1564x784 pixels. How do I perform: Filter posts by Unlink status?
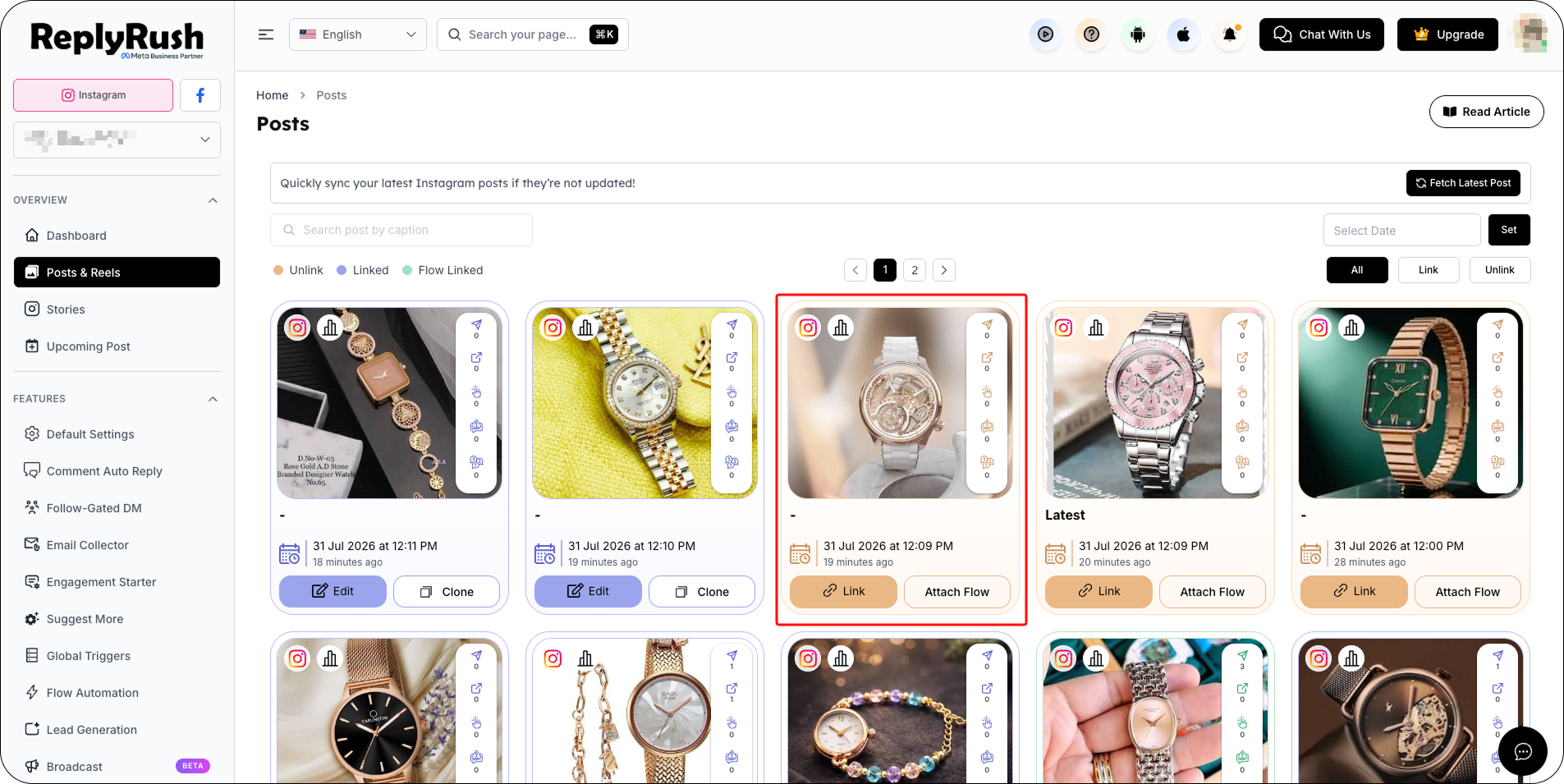click(1499, 270)
